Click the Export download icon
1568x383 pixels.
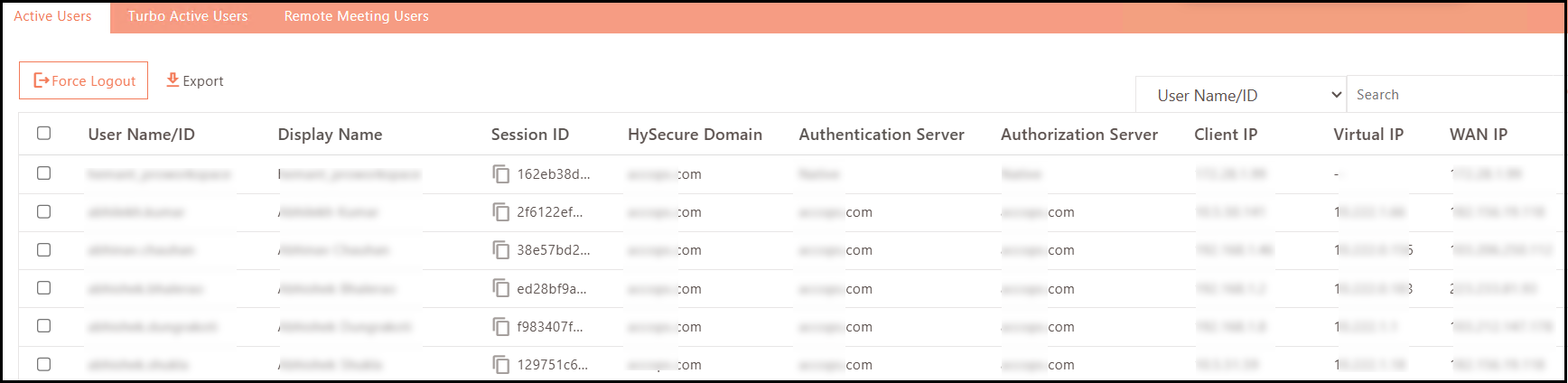pyautogui.click(x=173, y=80)
